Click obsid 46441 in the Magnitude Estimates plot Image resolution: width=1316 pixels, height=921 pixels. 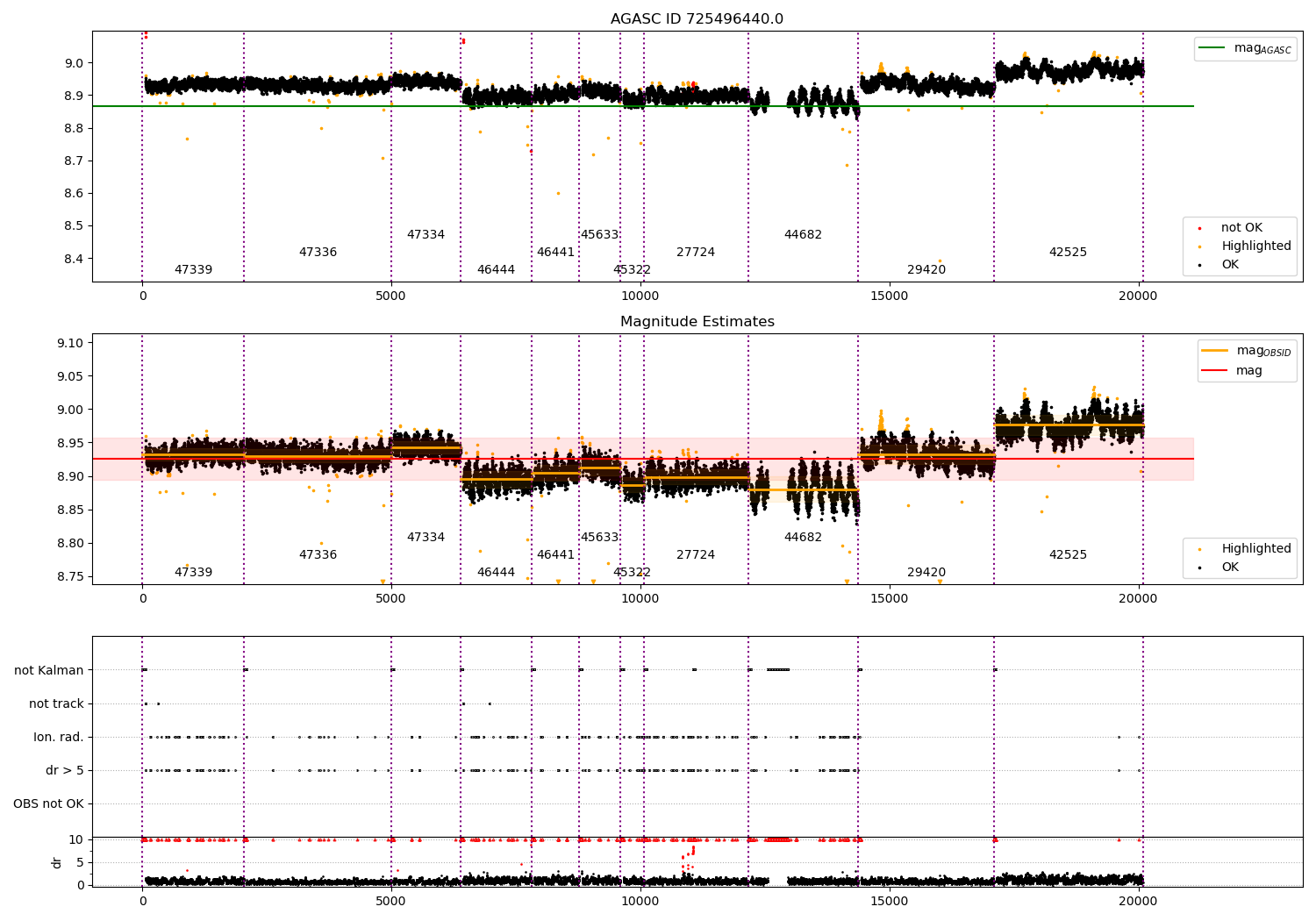click(555, 555)
